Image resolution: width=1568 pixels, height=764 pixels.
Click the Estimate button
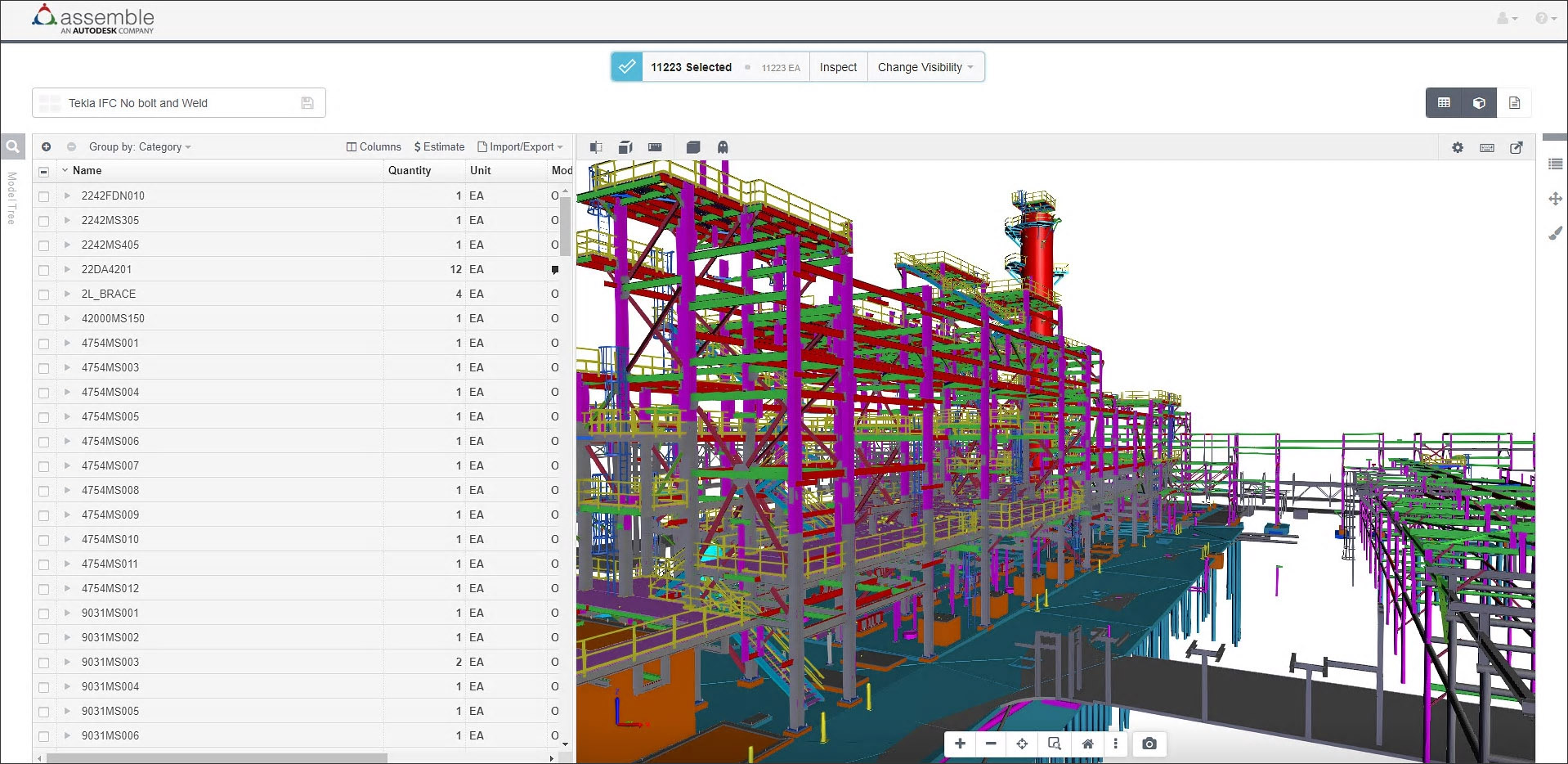point(439,147)
